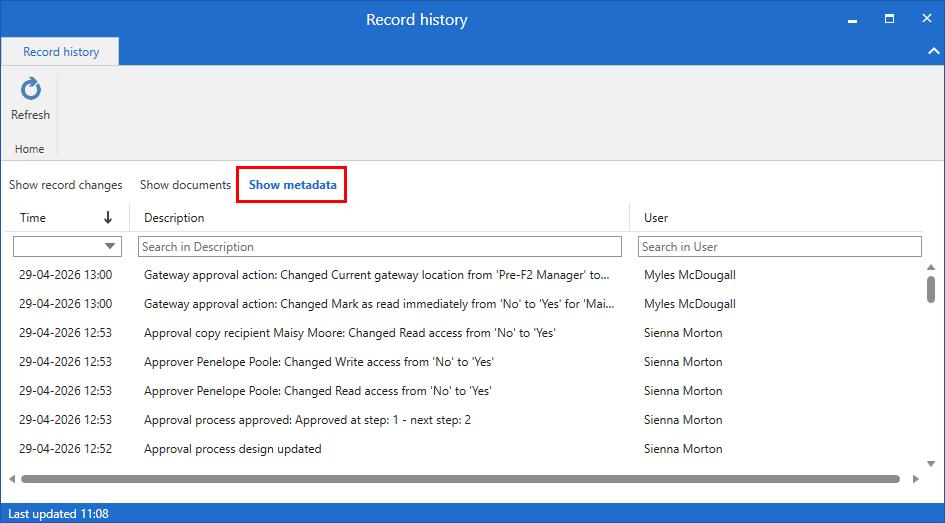Screen dimensions: 945x523
Task: Click Sienna Morton on the Maisy Moore row
Action: [683, 333]
